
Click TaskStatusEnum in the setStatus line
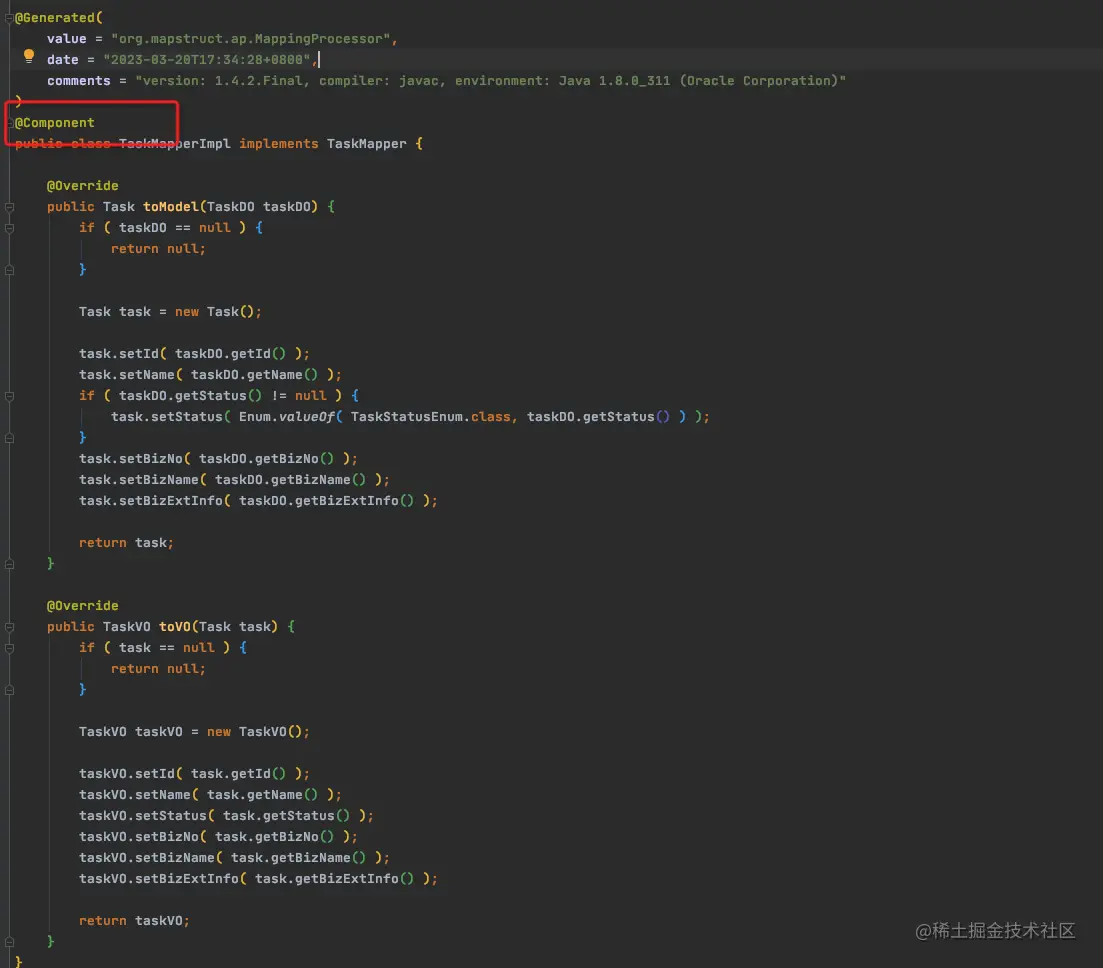point(407,416)
